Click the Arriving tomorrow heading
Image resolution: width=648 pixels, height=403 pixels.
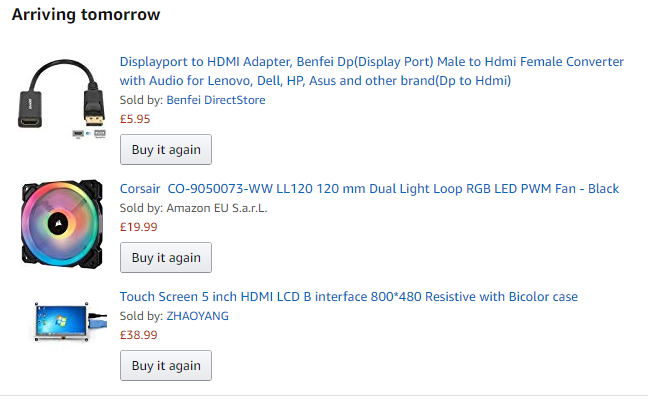point(86,15)
